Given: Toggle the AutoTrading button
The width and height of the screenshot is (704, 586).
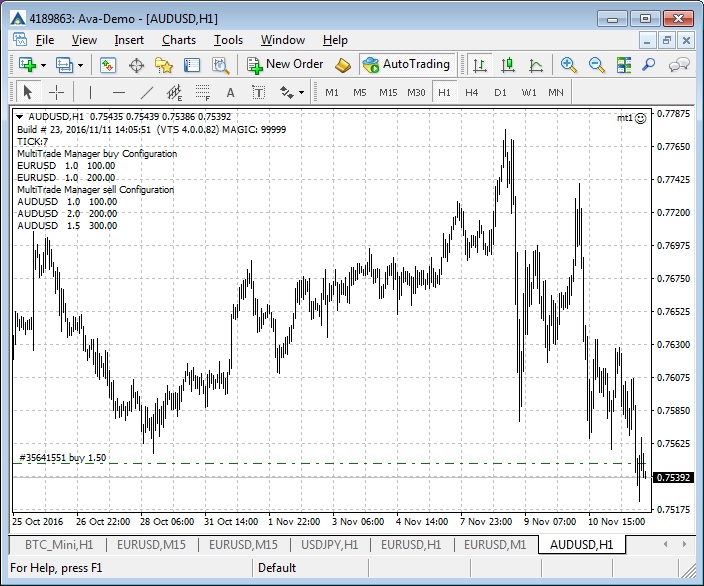Looking at the screenshot, I should (406, 65).
